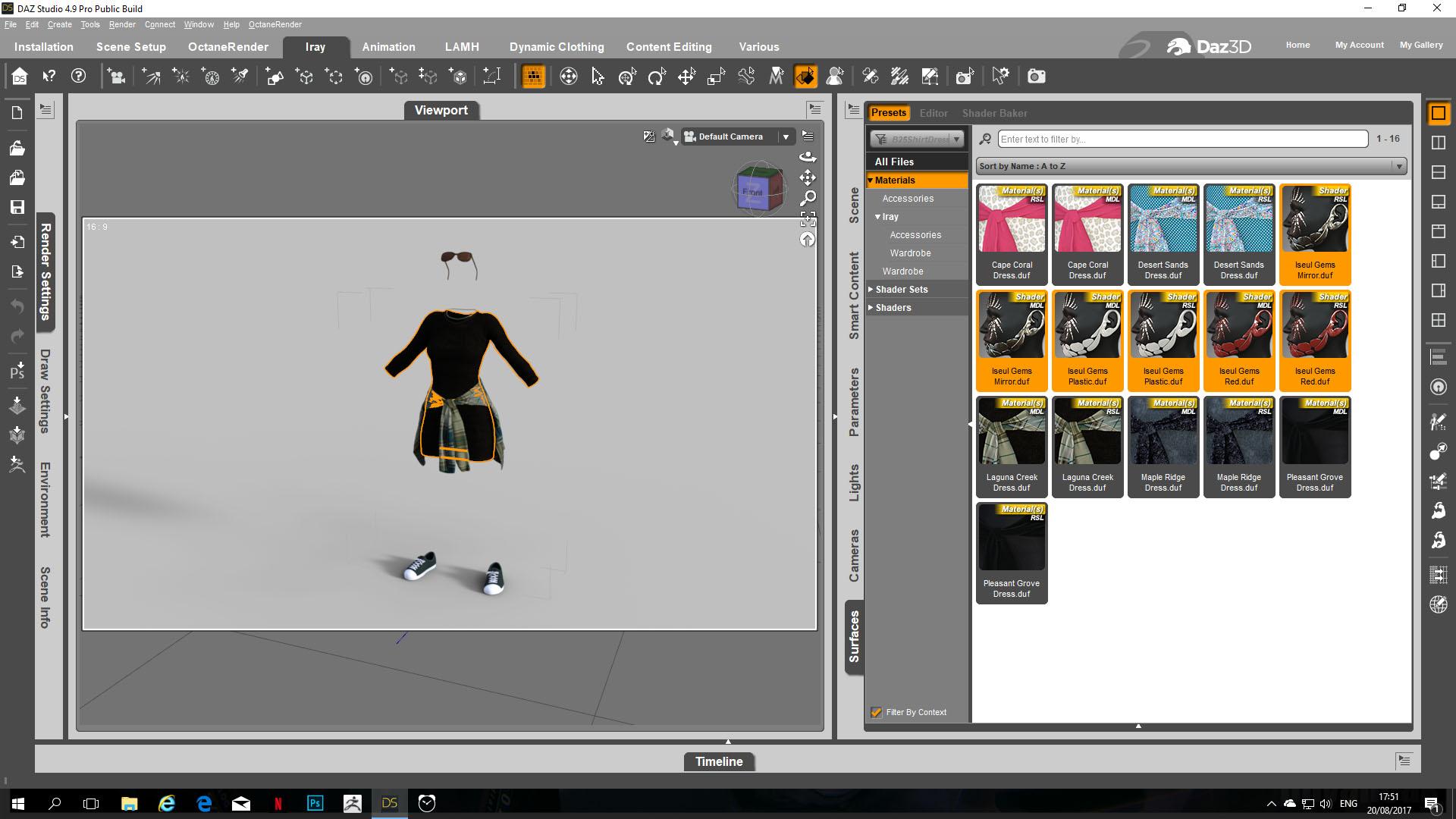This screenshot has width=1456, height=819.
Task: Toggle single-pane layout icon at top right
Action: [x=1438, y=114]
